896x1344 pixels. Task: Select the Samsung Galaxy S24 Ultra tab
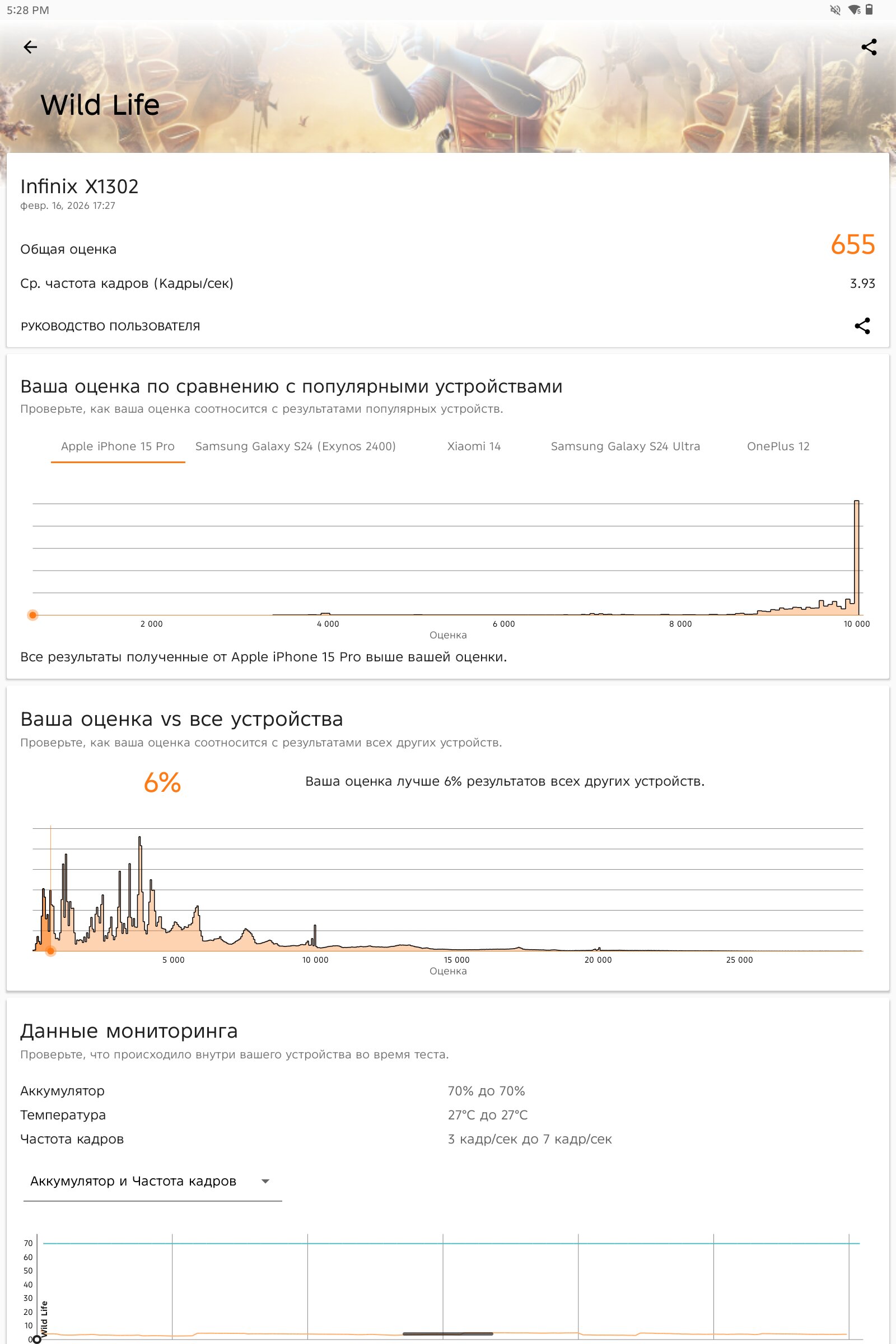pyautogui.click(x=625, y=446)
